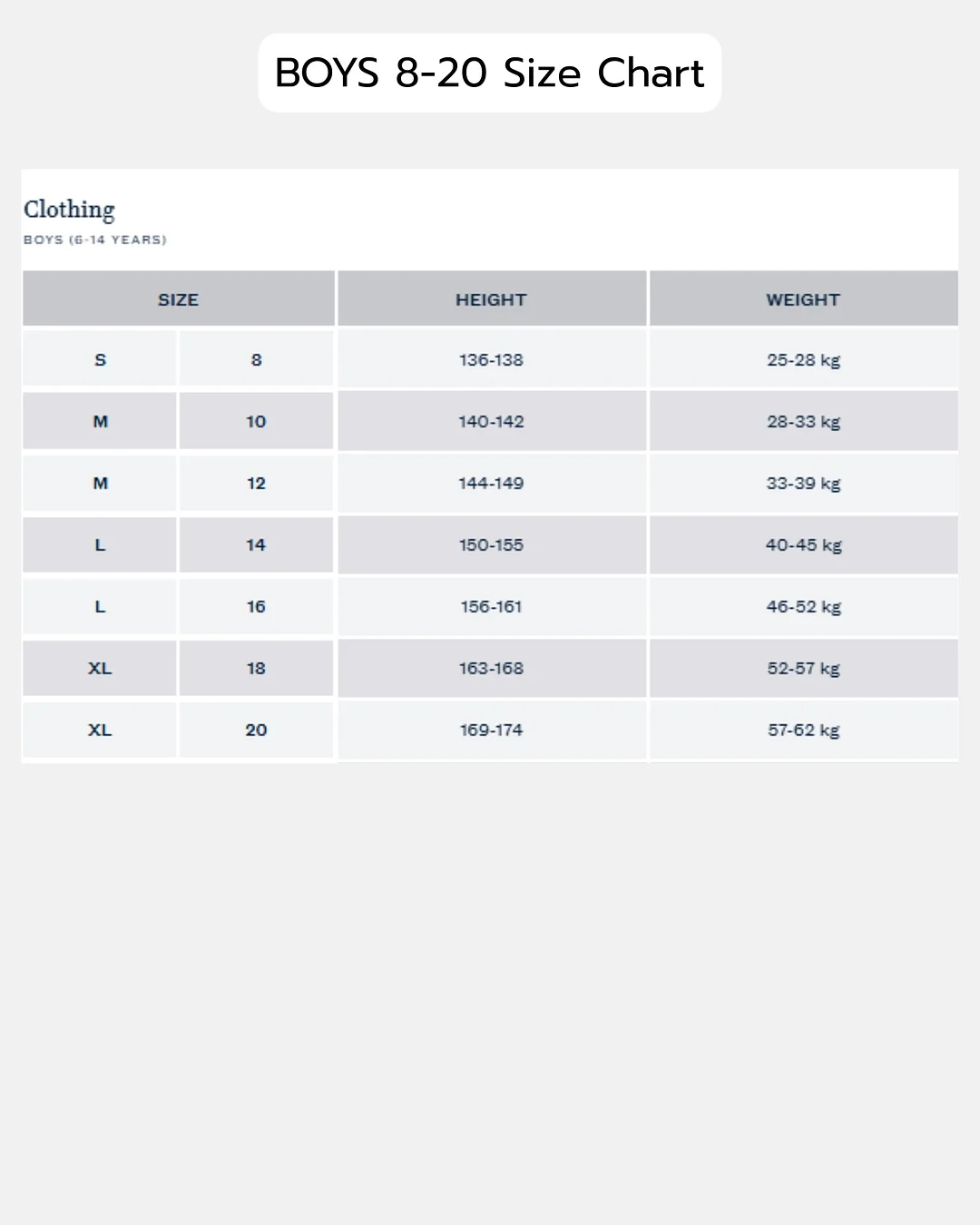Select the size 16 cell

tap(257, 606)
